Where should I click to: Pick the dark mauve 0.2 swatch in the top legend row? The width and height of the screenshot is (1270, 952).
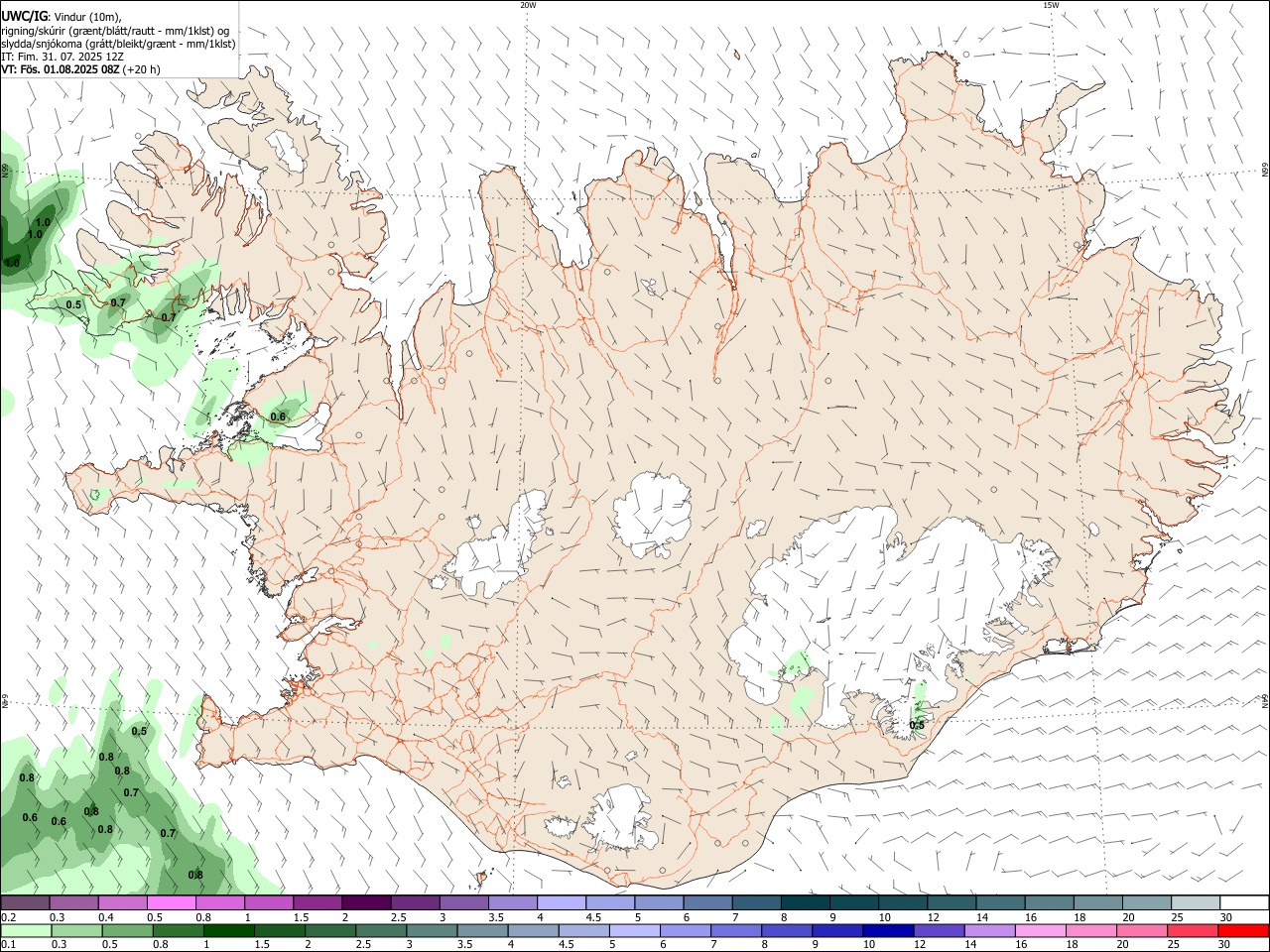pyautogui.click(x=26, y=902)
